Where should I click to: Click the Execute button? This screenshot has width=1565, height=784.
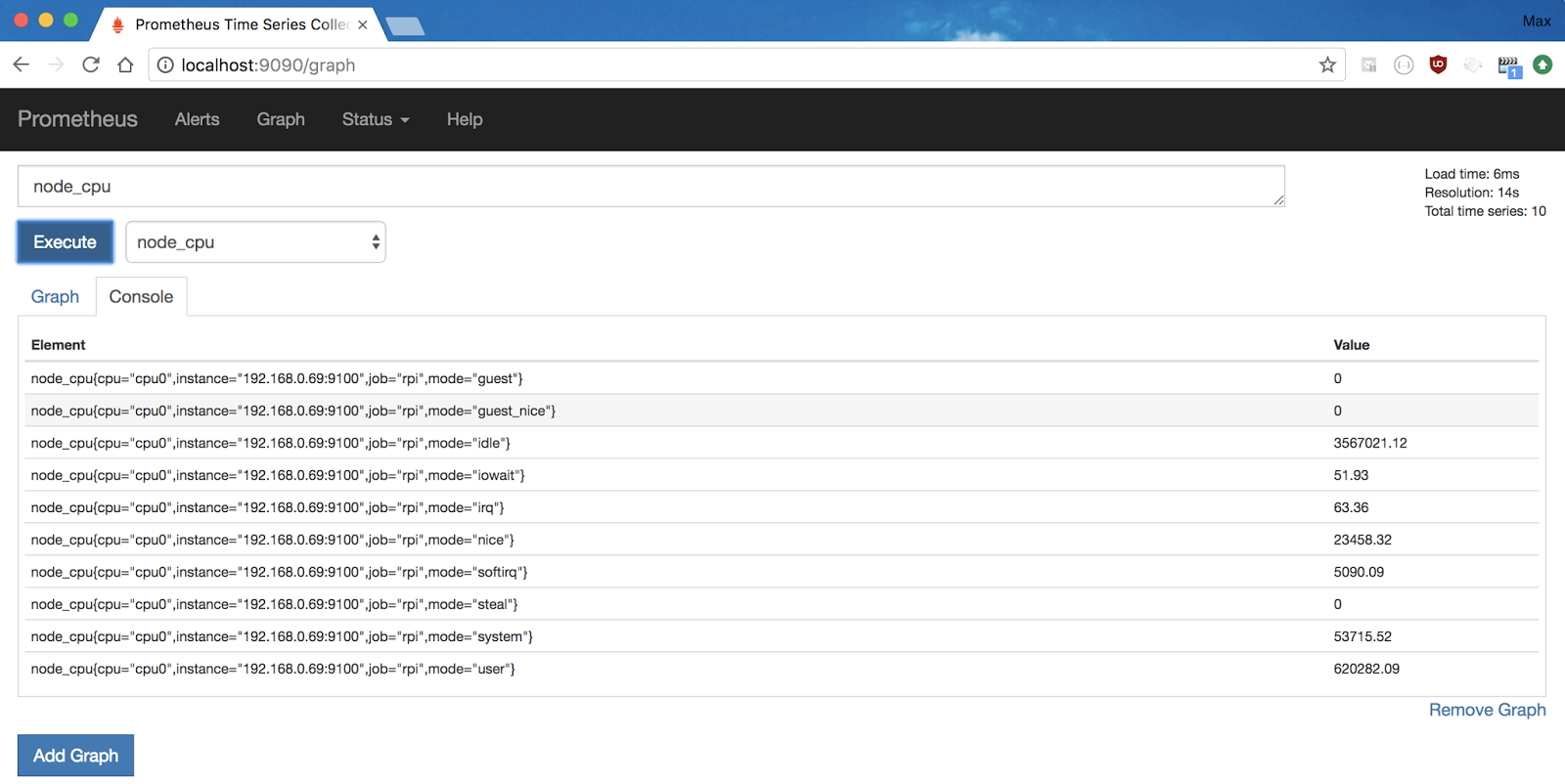point(66,241)
